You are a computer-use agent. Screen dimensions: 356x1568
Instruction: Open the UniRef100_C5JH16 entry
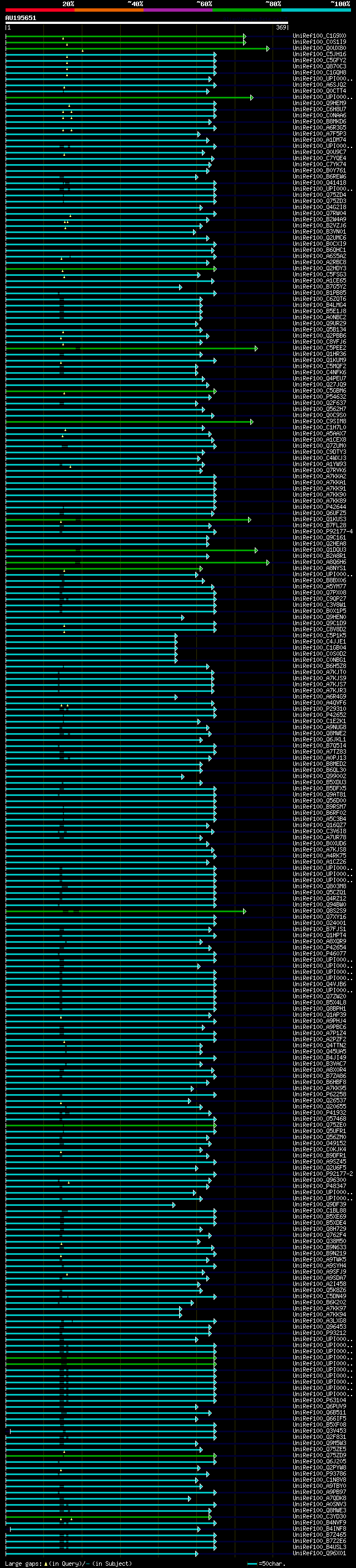pos(319,54)
